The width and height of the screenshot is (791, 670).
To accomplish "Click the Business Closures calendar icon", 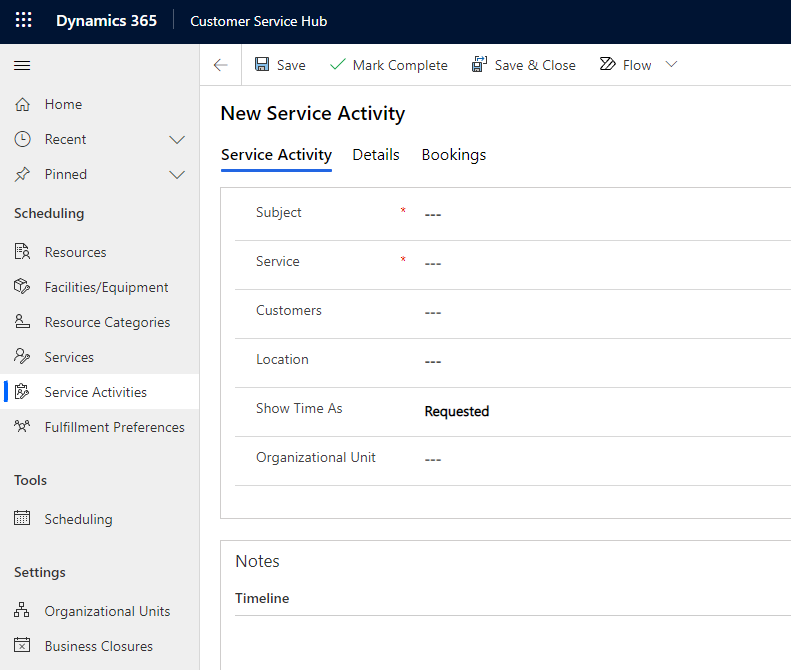I will (x=22, y=645).
